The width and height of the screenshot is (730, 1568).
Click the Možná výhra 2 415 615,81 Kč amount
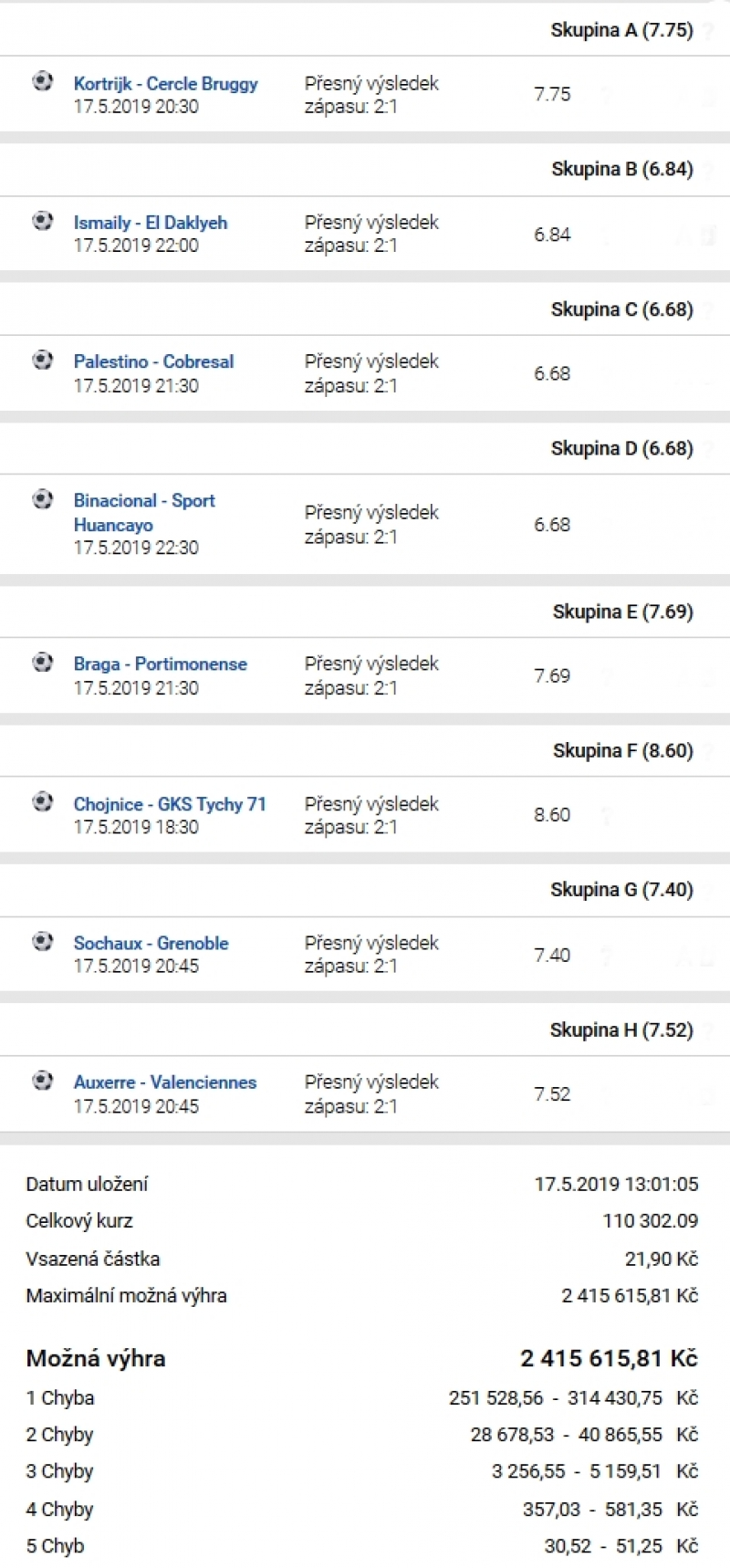(x=610, y=1358)
